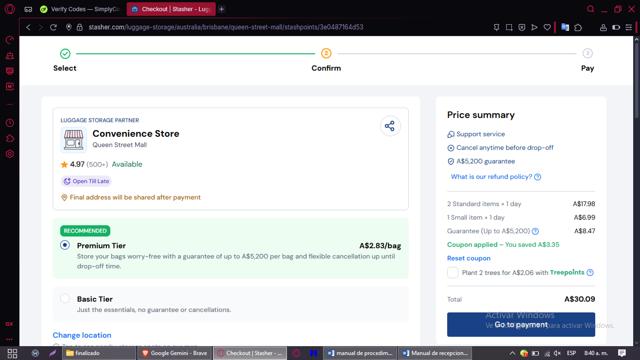Click the Final address shared after payment text
This screenshot has width=640, height=360.
(x=135, y=197)
